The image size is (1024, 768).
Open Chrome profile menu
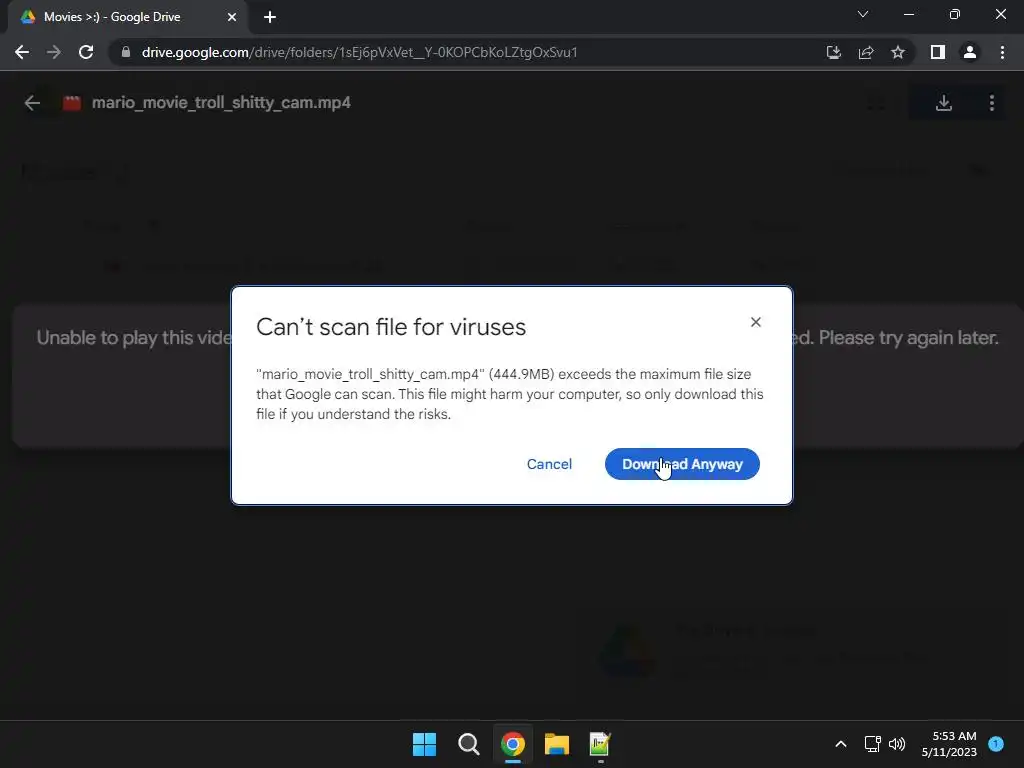coord(970,52)
